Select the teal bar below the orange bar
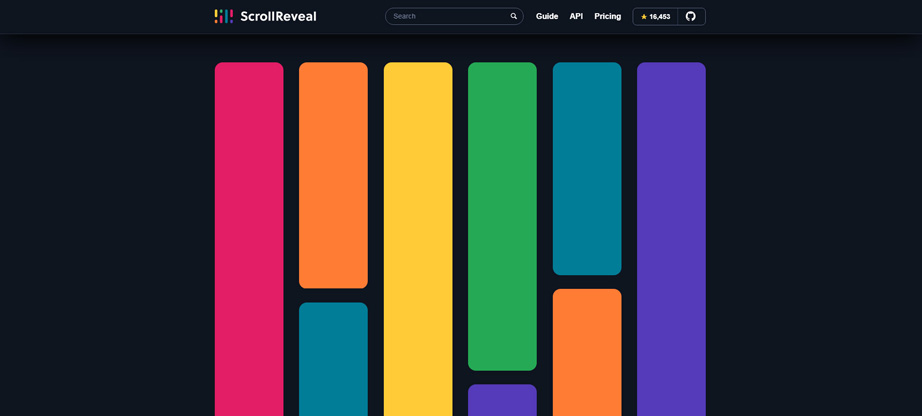 pyautogui.click(x=333, y=359)
